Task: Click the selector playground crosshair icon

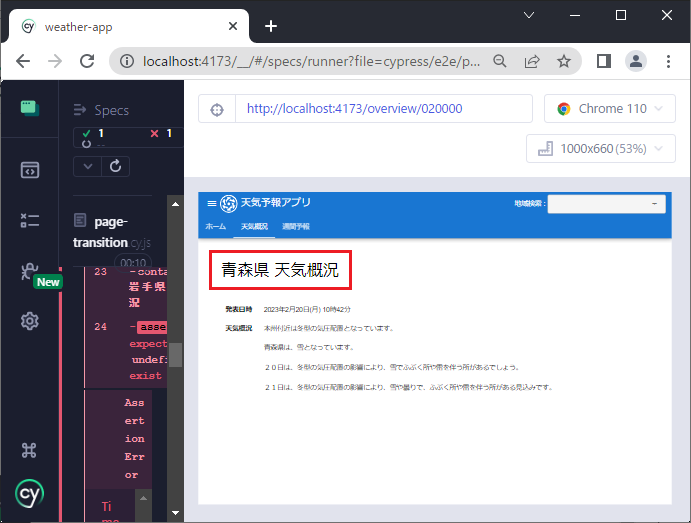Action: point(217,109)
